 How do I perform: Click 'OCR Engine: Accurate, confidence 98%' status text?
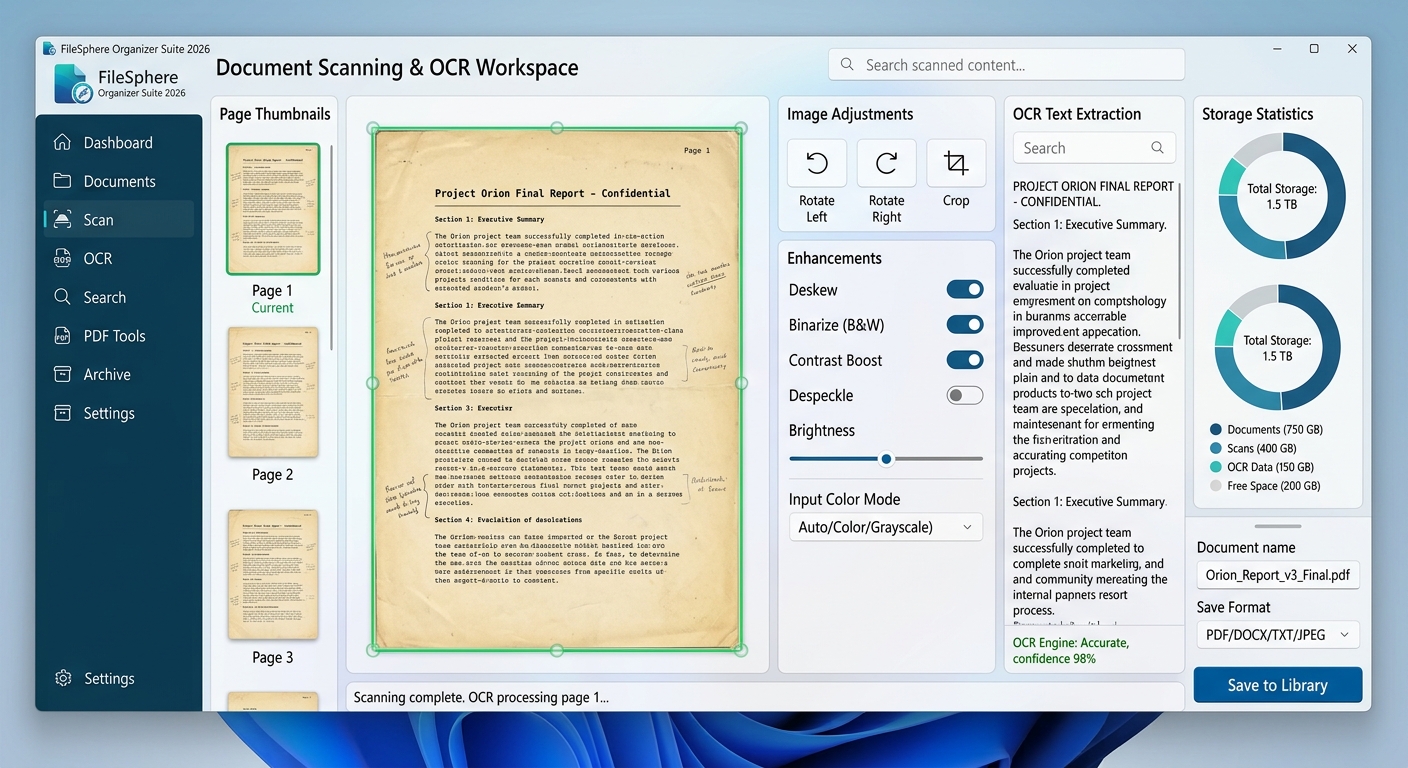[1071, 650]
